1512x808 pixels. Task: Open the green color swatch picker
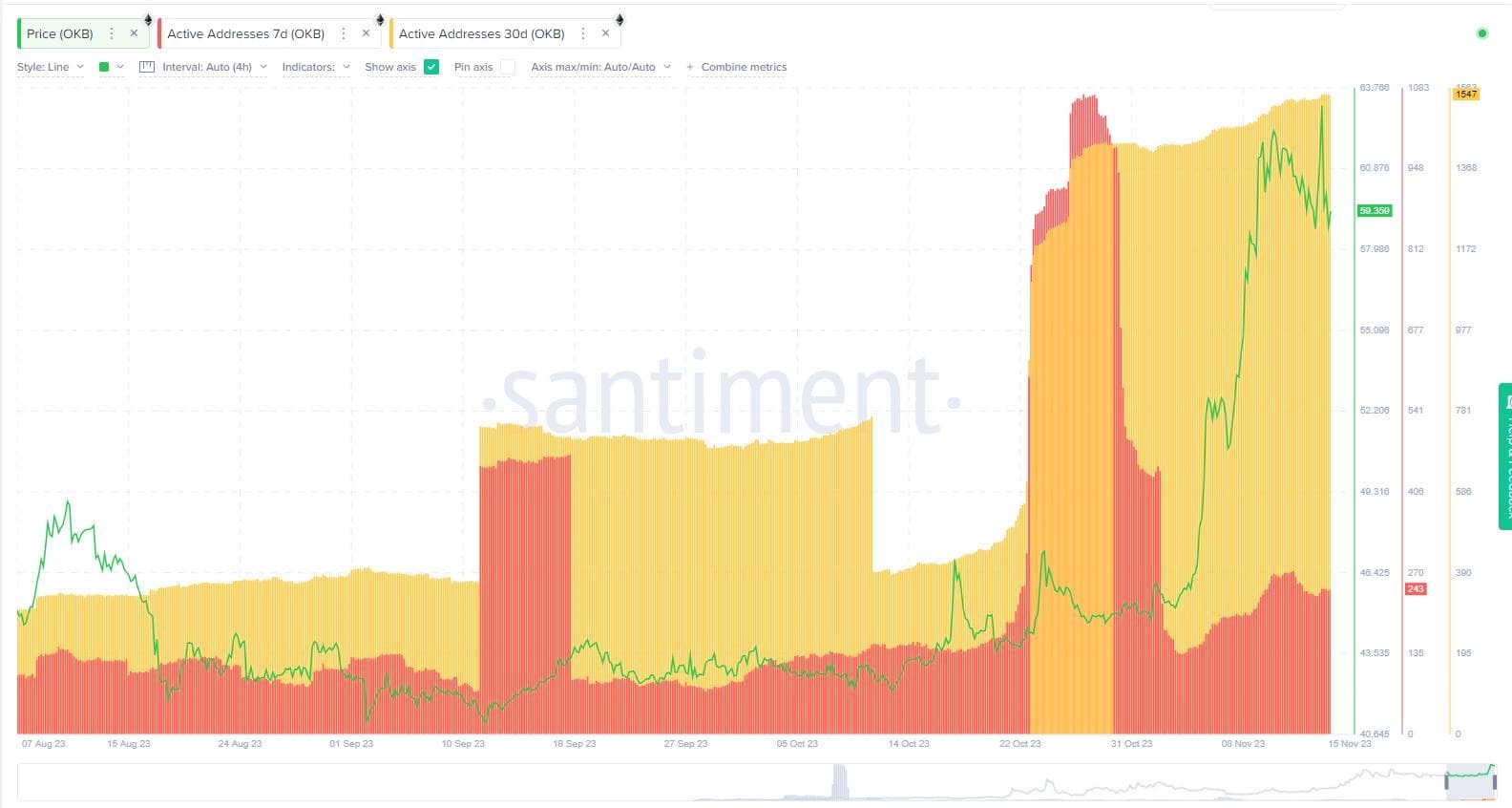tap(111, 67)
